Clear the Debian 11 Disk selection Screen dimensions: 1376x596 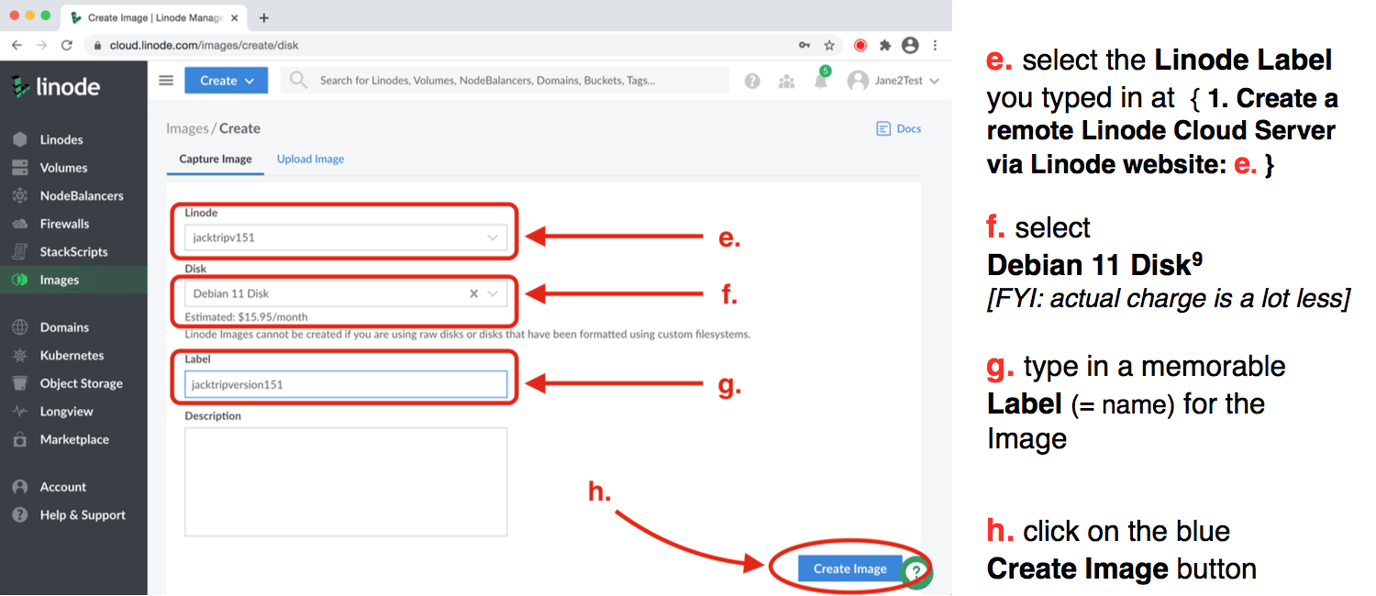[x=474, y=294]
